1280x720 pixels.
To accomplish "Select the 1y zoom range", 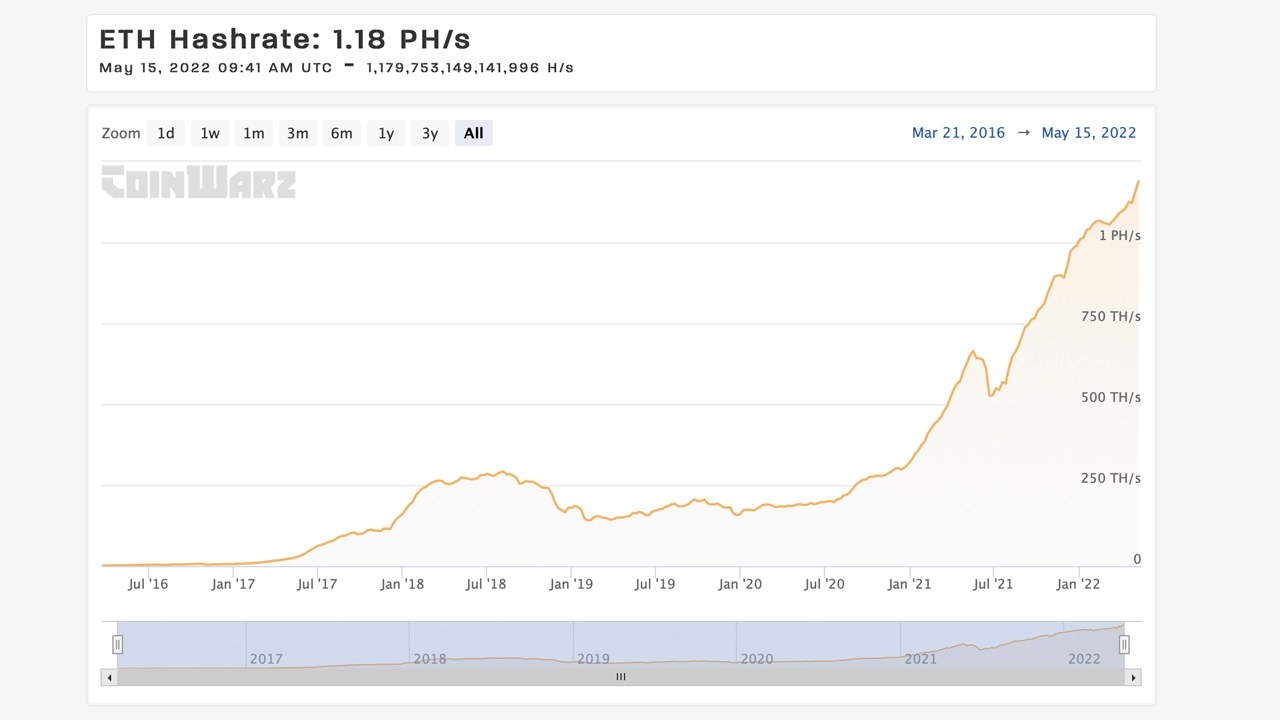I will (x=386, y=133).
